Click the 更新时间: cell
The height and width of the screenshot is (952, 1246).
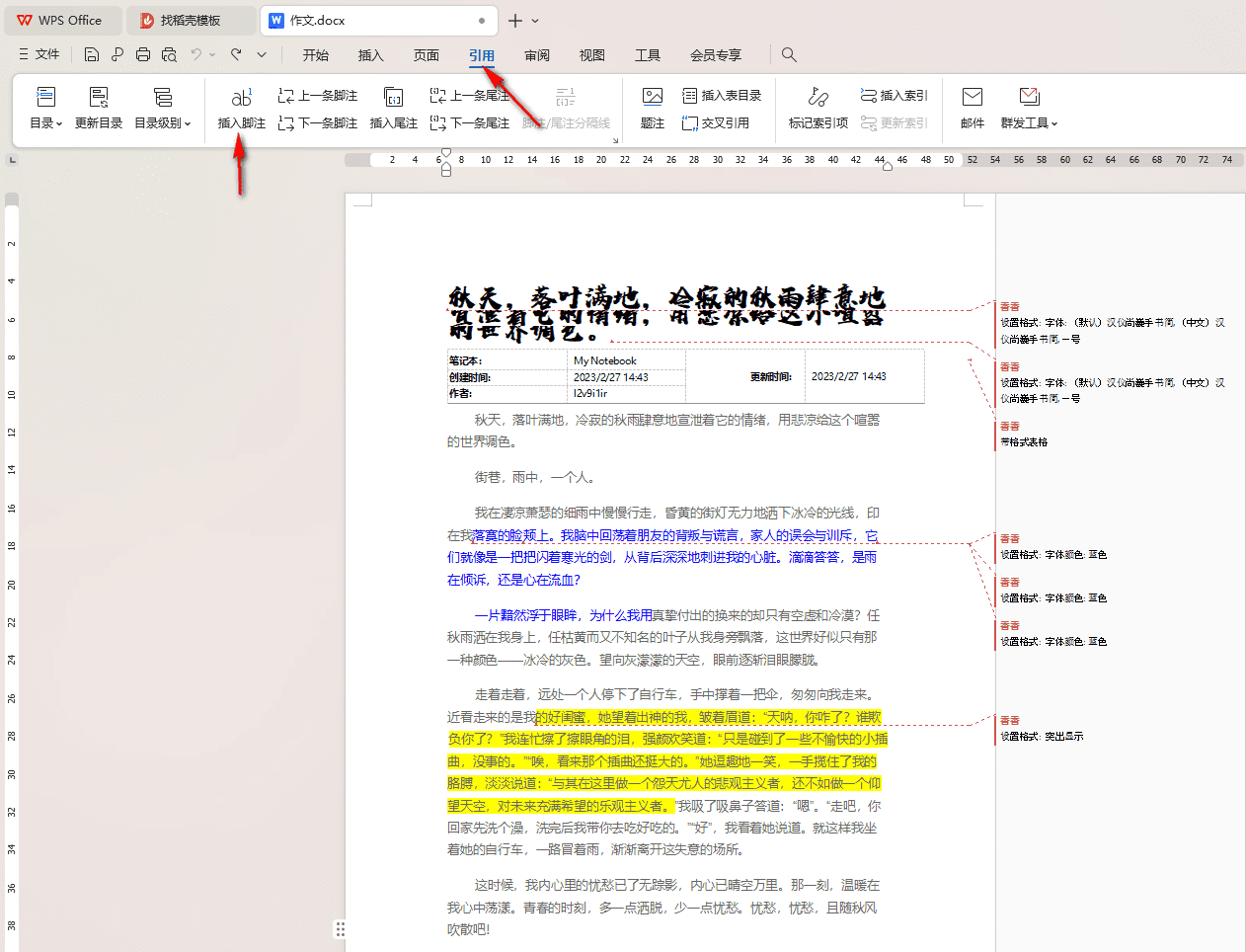(x=745, y=376)
